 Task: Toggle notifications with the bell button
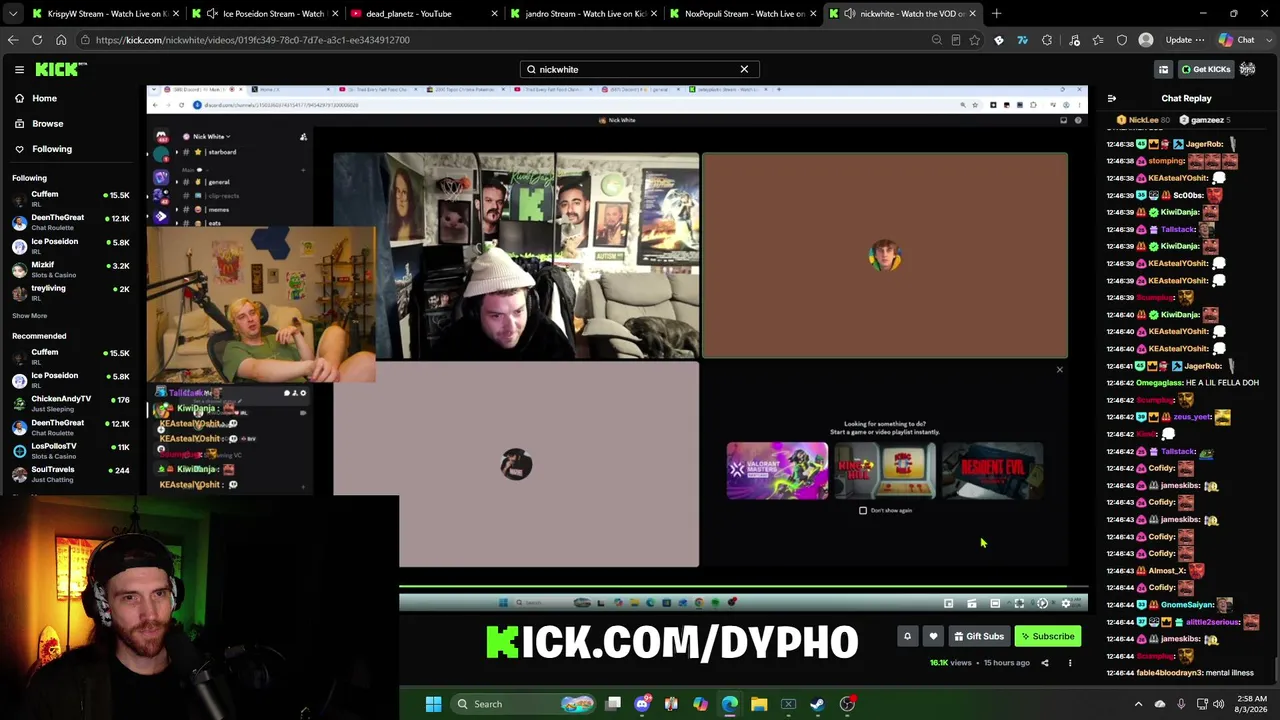908,636
